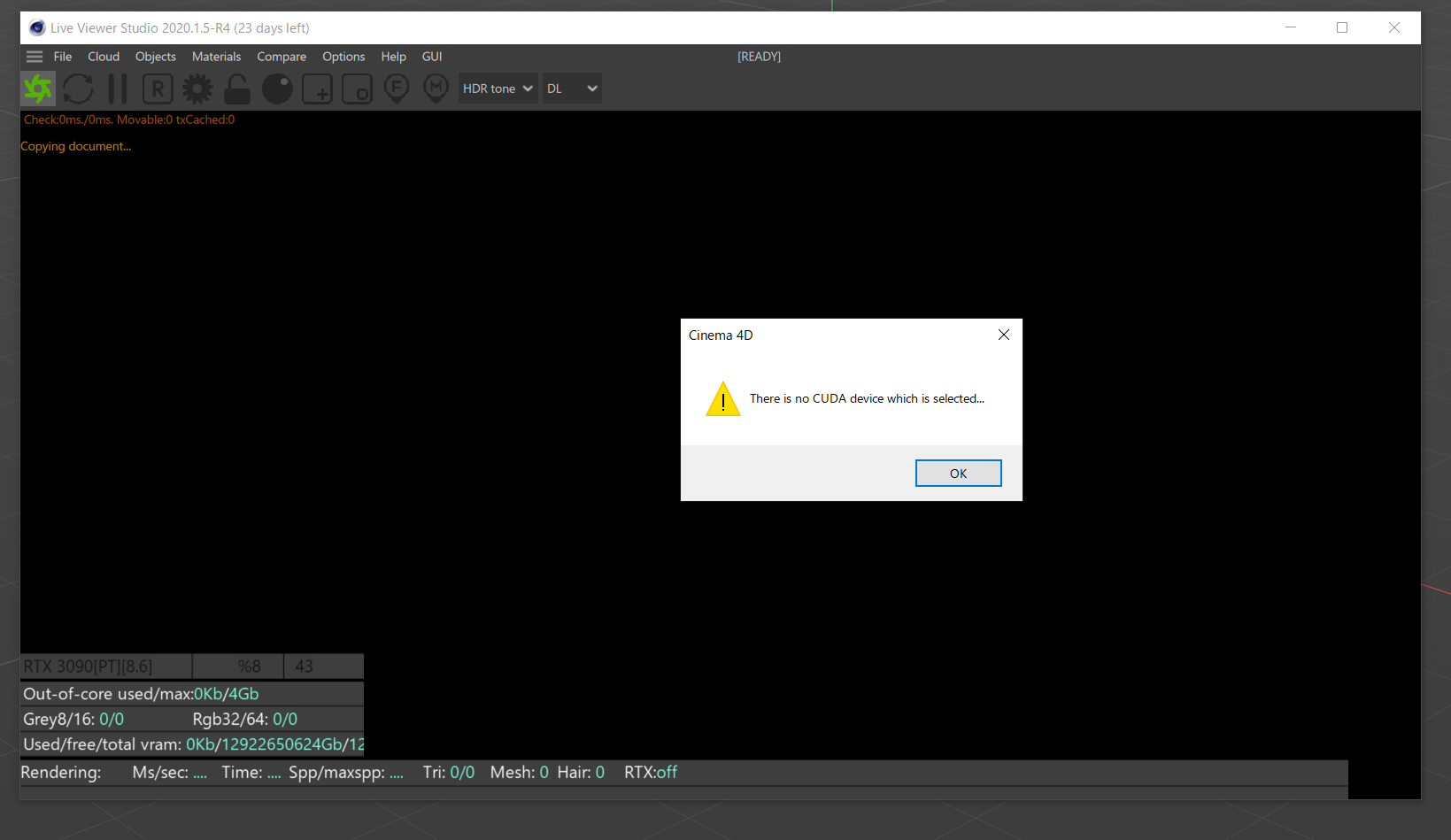The image size is (1451, 840).
Task: Click the restart new render icon
Action: (78, 89)
